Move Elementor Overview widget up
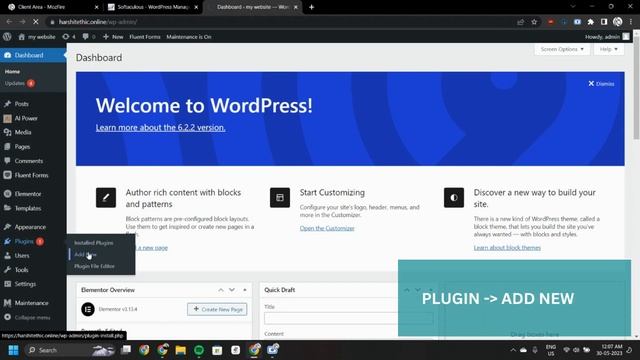The width and height of the screenshot is (640, 360). 221,290
